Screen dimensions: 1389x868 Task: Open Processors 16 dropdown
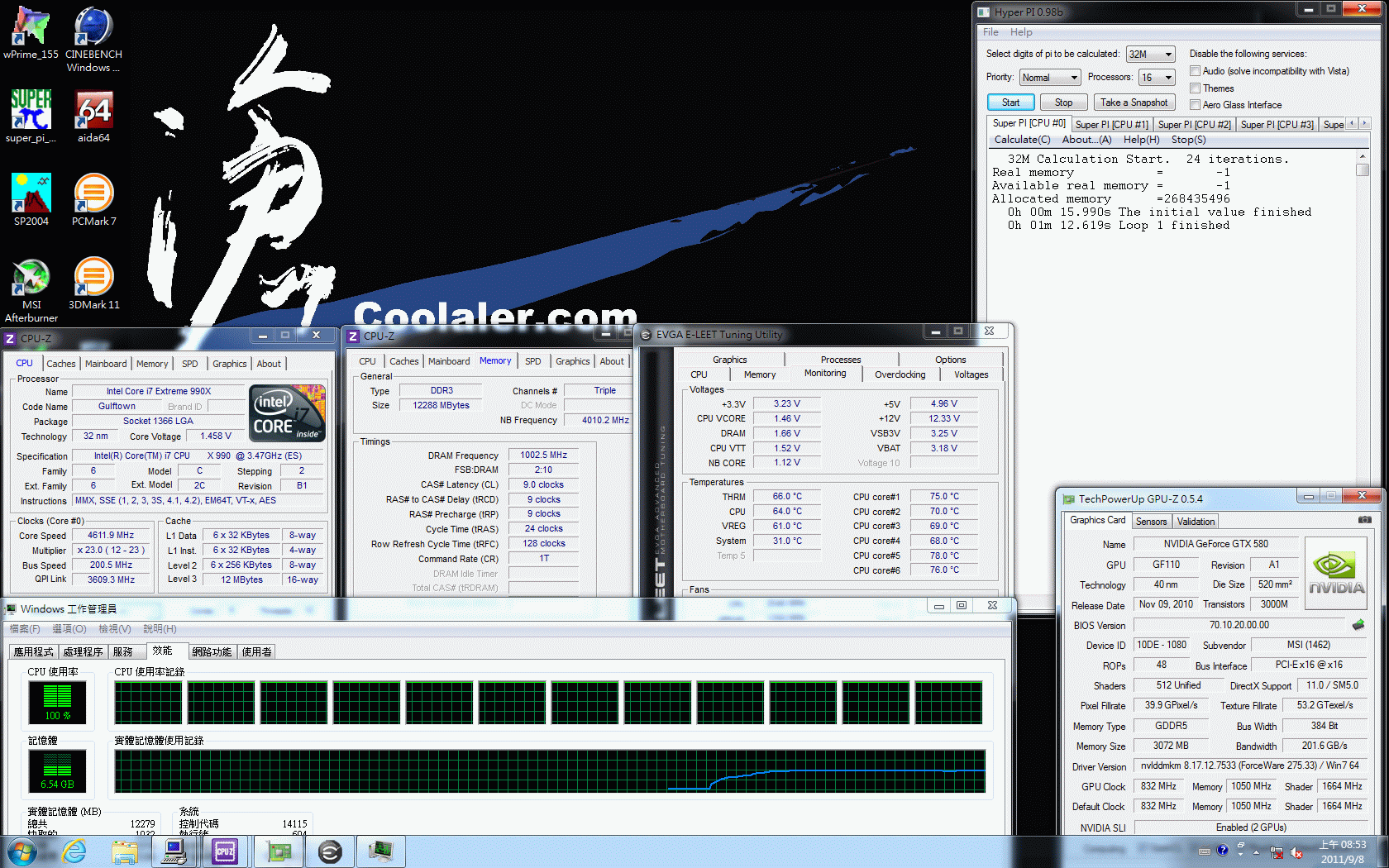(1157, 77)
